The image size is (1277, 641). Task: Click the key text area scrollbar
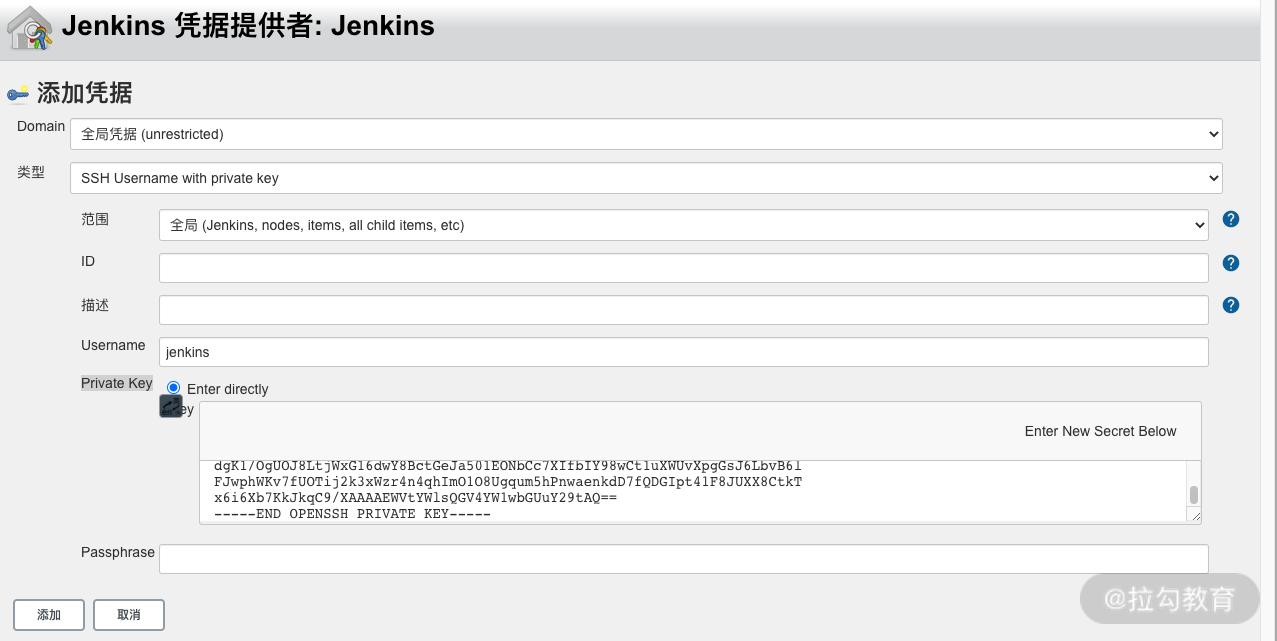(x=1193, y=494)
